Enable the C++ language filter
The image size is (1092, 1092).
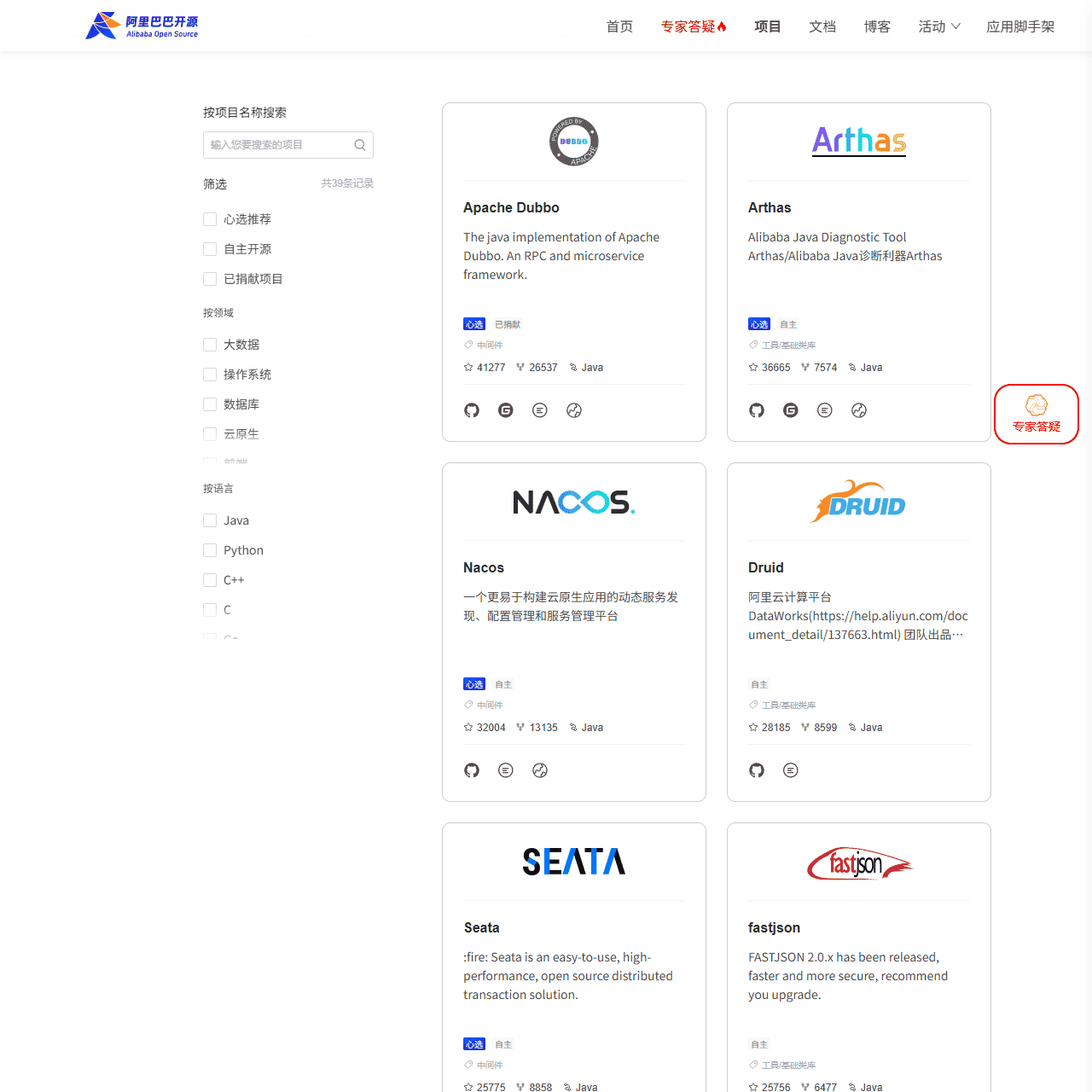click(x=209, y=580)
